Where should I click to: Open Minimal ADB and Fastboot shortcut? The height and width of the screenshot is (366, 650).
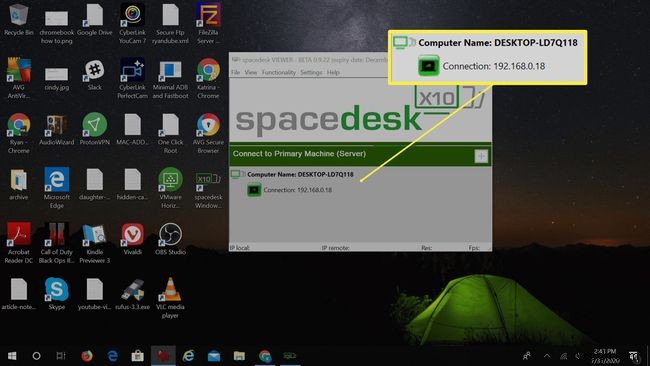tap(170, 79)
